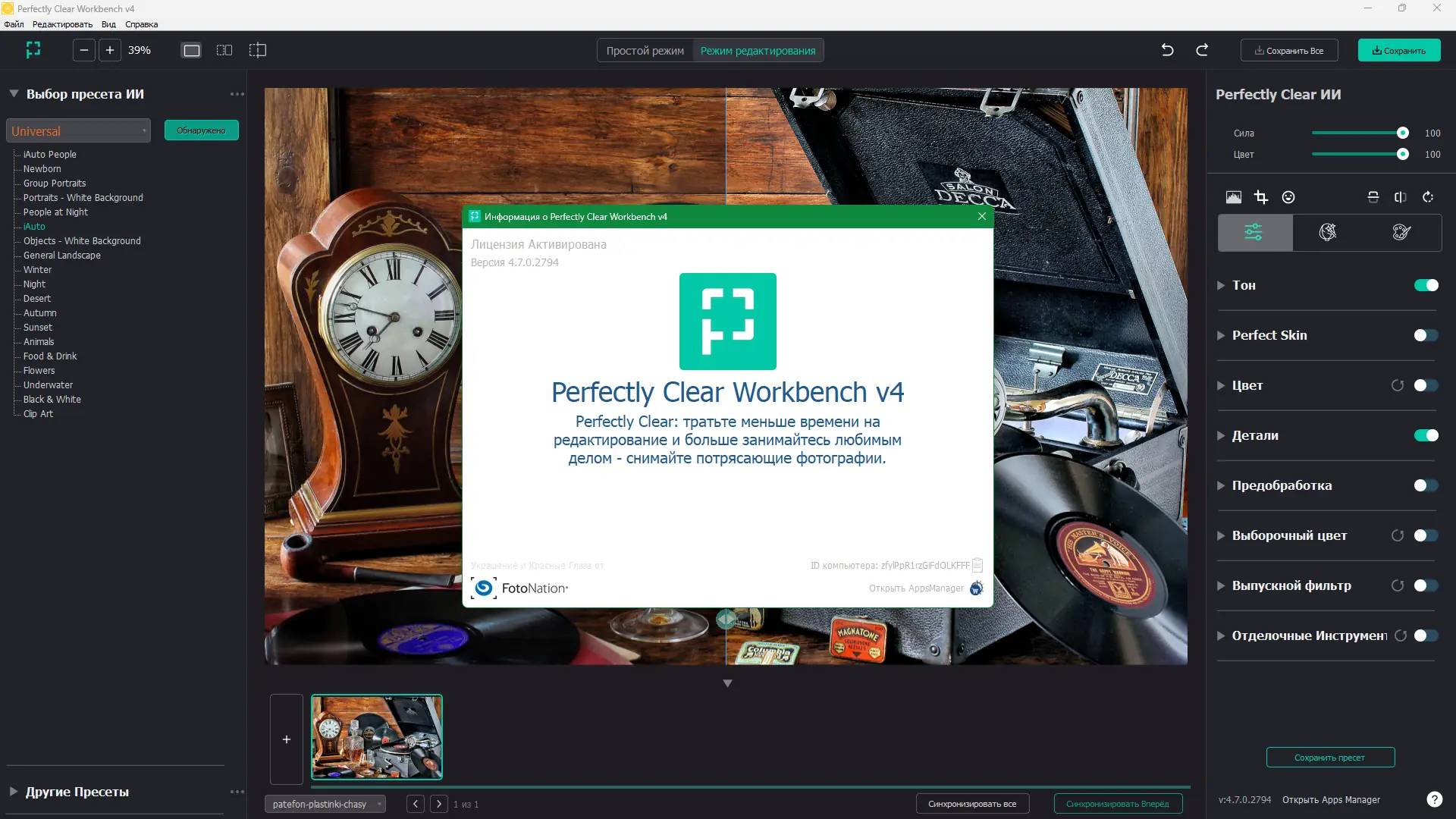Open the face smiley tool icon
Image resolution: width=1456 pixels, height=819 pixels.
coord(1288,197)
